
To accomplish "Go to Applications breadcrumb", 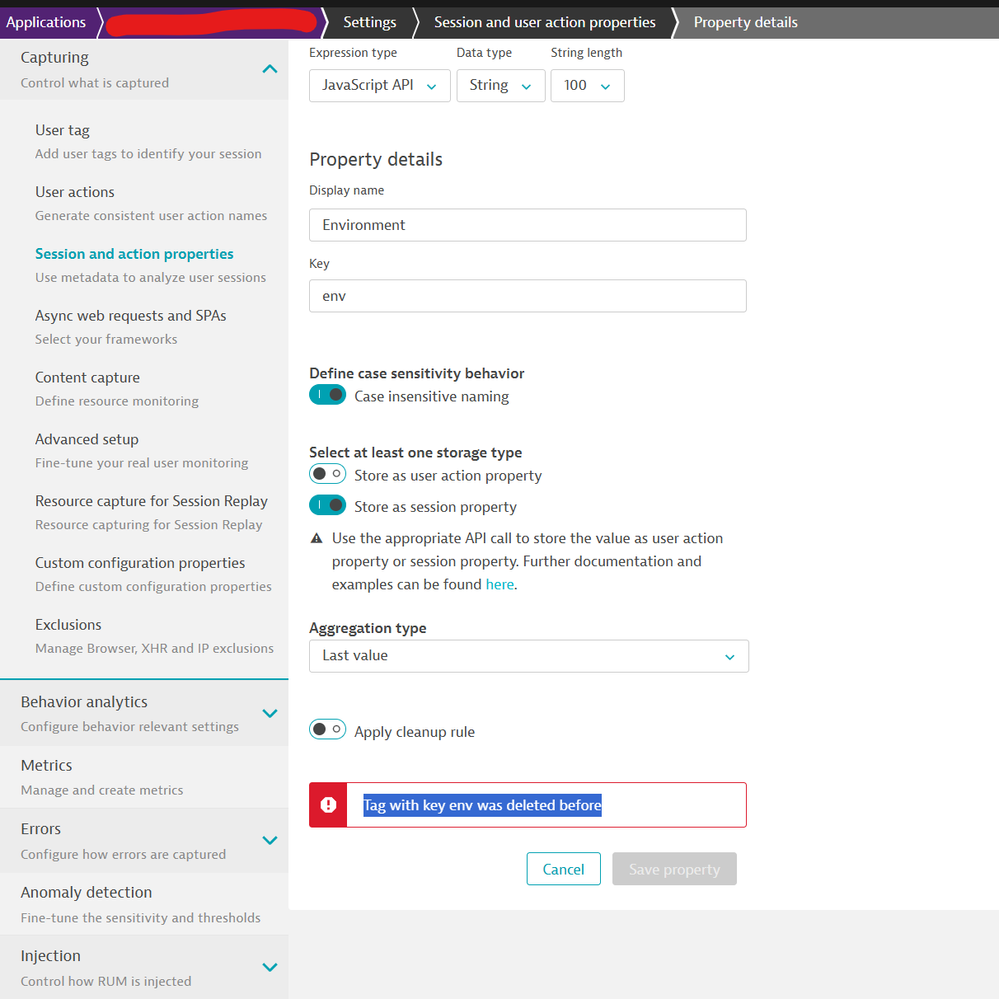I will point(46,22).
